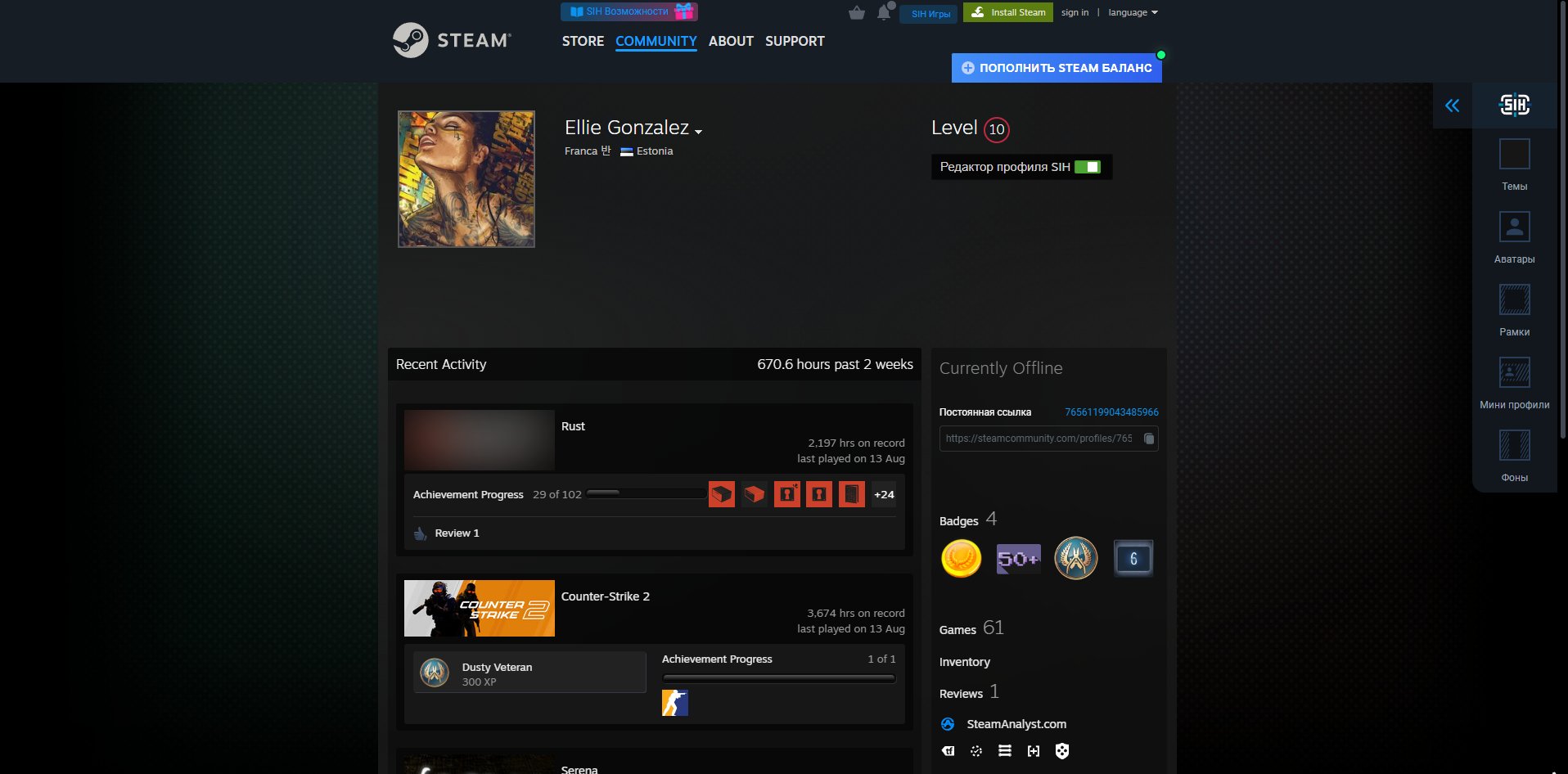Click the Steam logo
The height and width of the screenshot is (774, 1568).
click(452, 40)
